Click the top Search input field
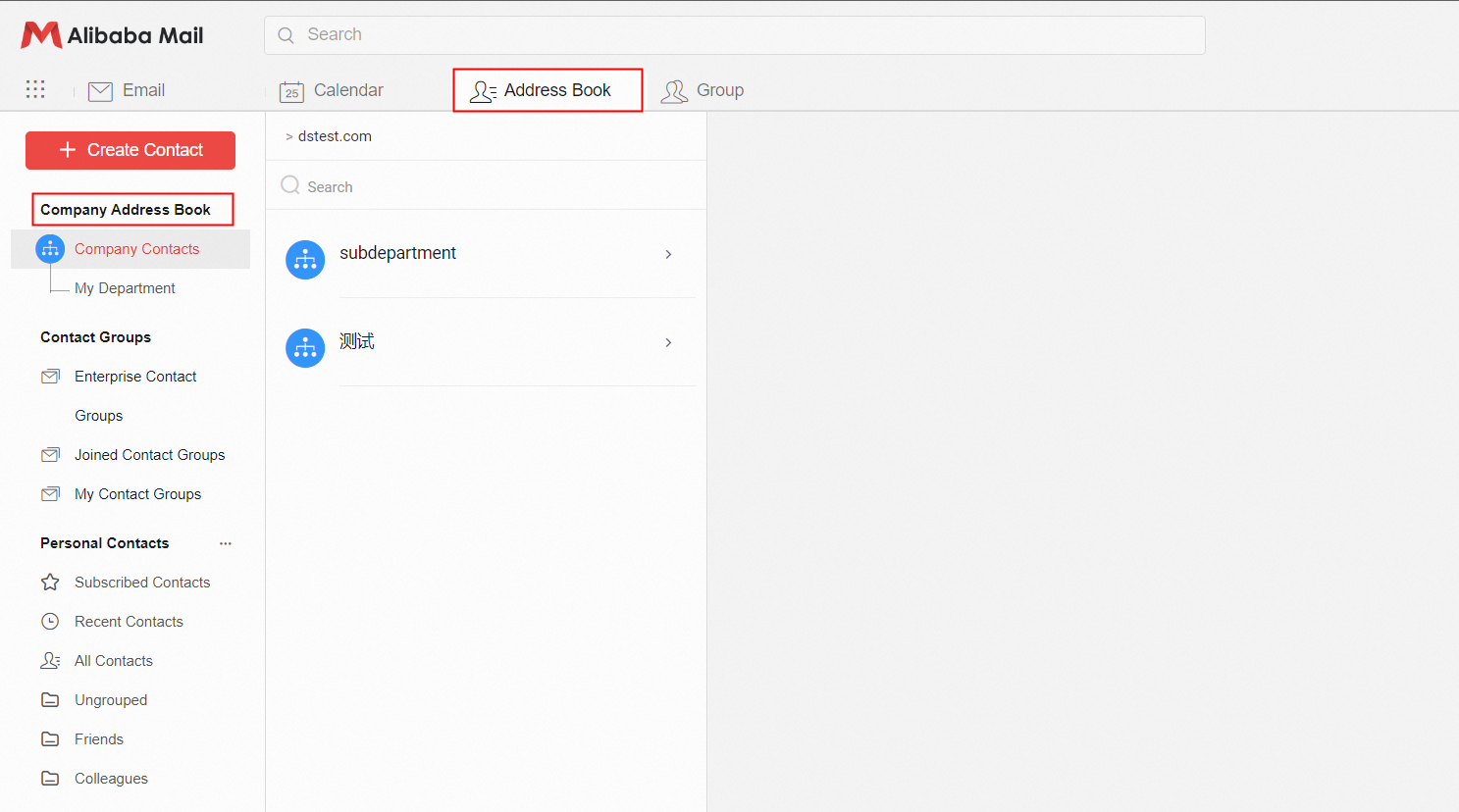The height and width of the screenshot is (812, 1459). (x=735, y=35)
